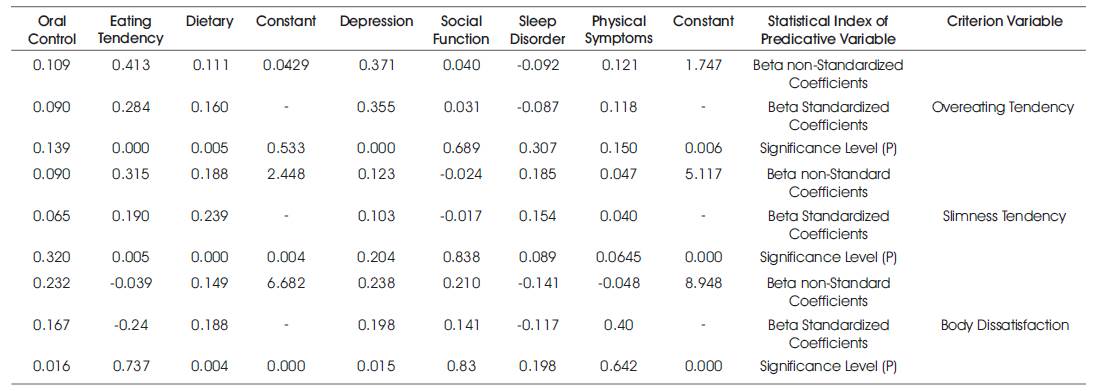Select the 8.948 constant value
The width and height of the screenshot is (1097, 391).
(x=703, y=283)
